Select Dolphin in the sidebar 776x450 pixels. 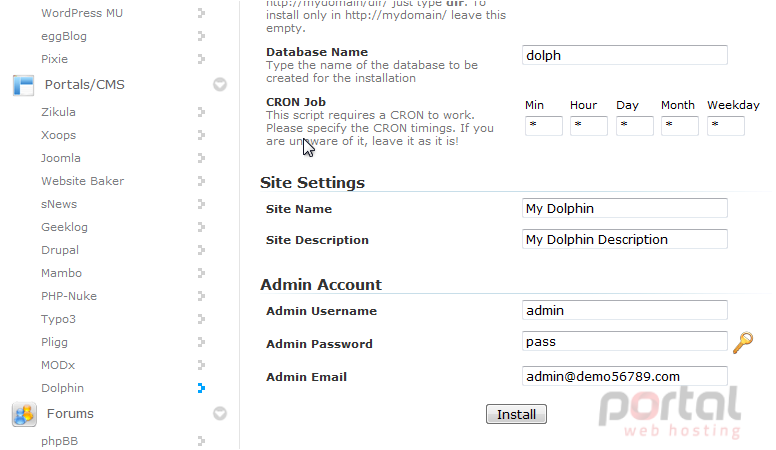(62, 388)
